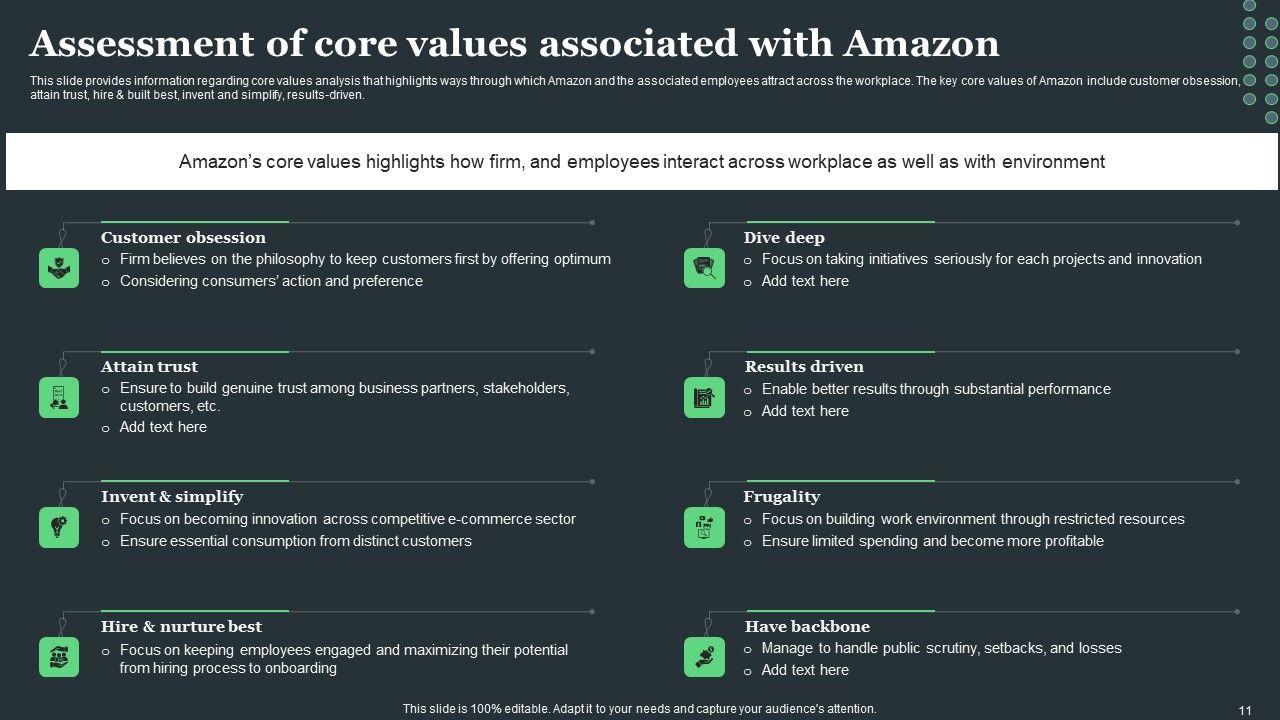Screen dimensions: 1280x720
Task: Click the Hire & nurture best icon
Action: (59, 657)
